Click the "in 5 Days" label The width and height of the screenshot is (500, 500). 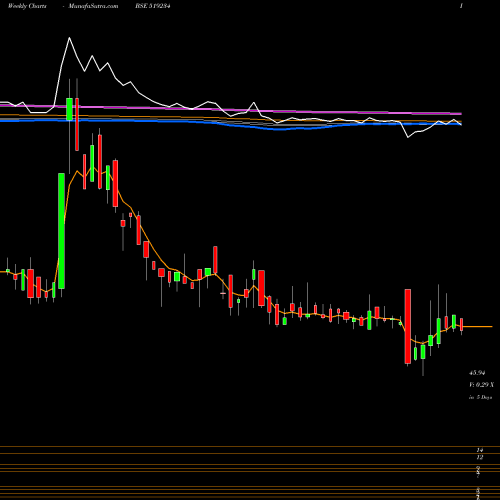(481, 397)
